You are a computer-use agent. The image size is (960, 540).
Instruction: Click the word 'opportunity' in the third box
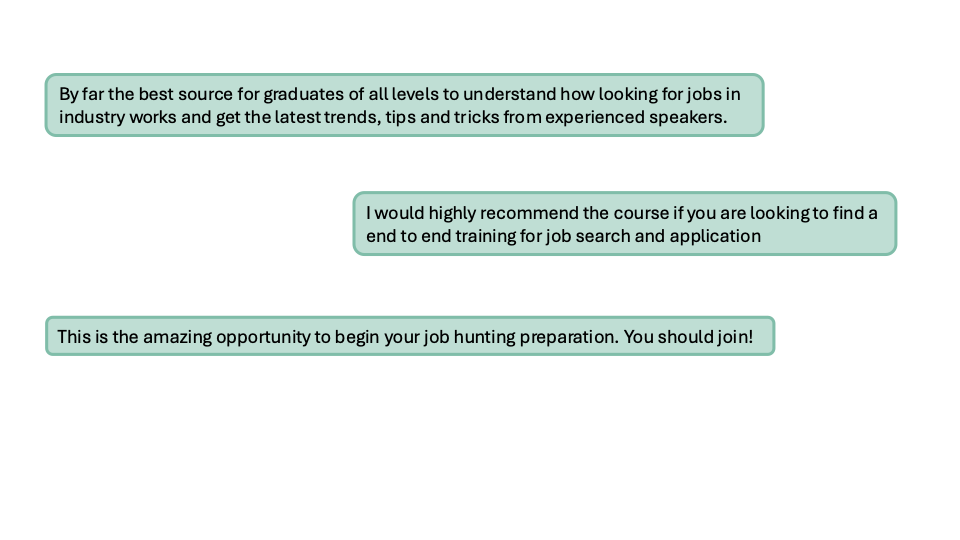(x=263, y=337)
